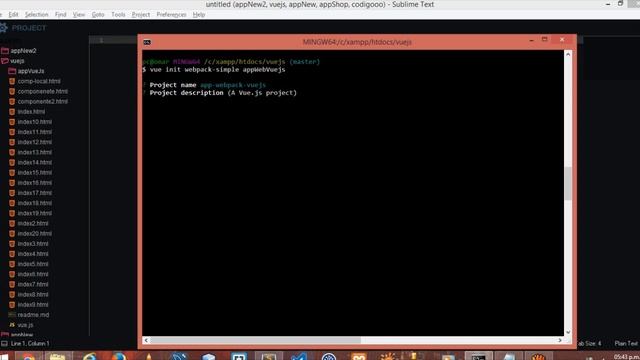Open index12.html in the sidebar

pyautogui.click(x=35, y=142)
